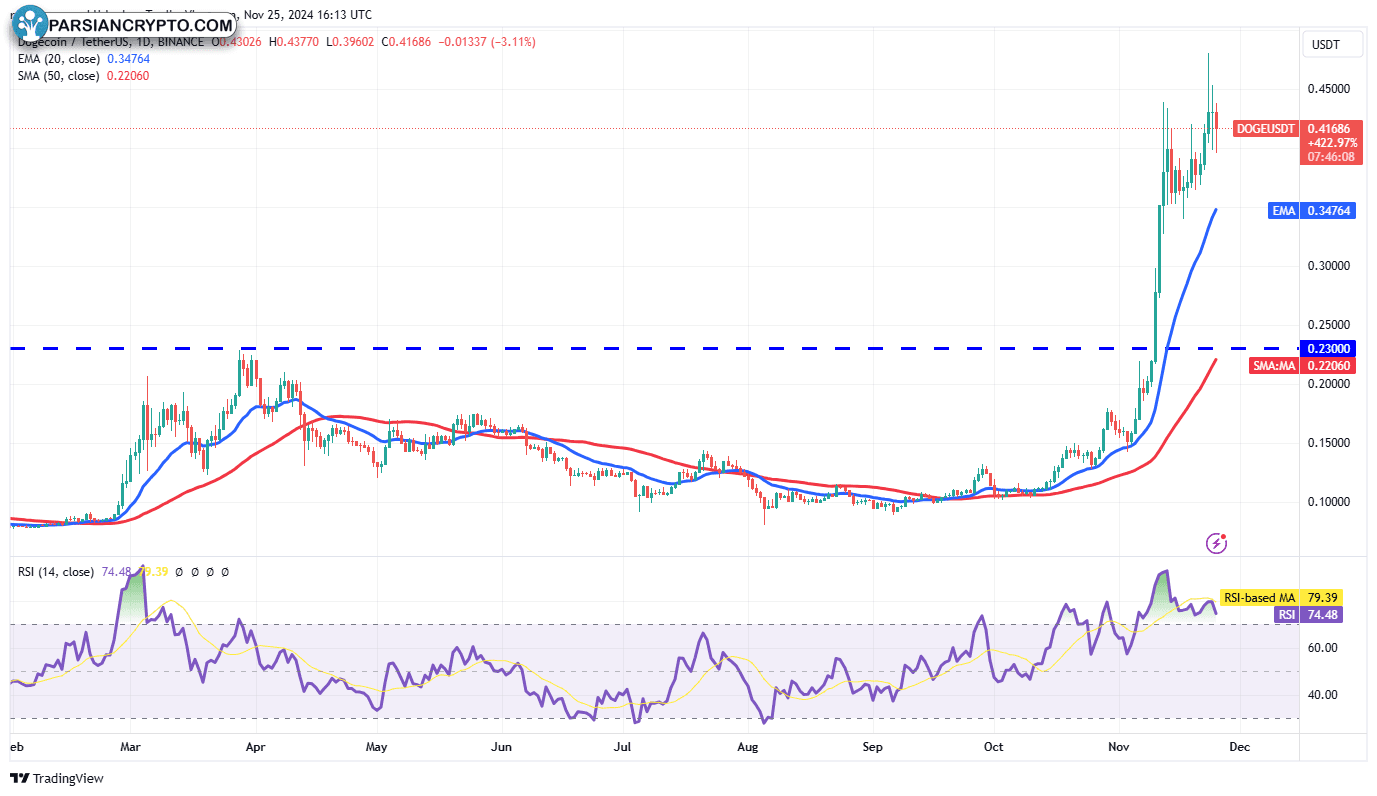Click the DOGEUSDT price label tag
The height and width of the screenshot is (796, 1377).
pos(1266,128)
